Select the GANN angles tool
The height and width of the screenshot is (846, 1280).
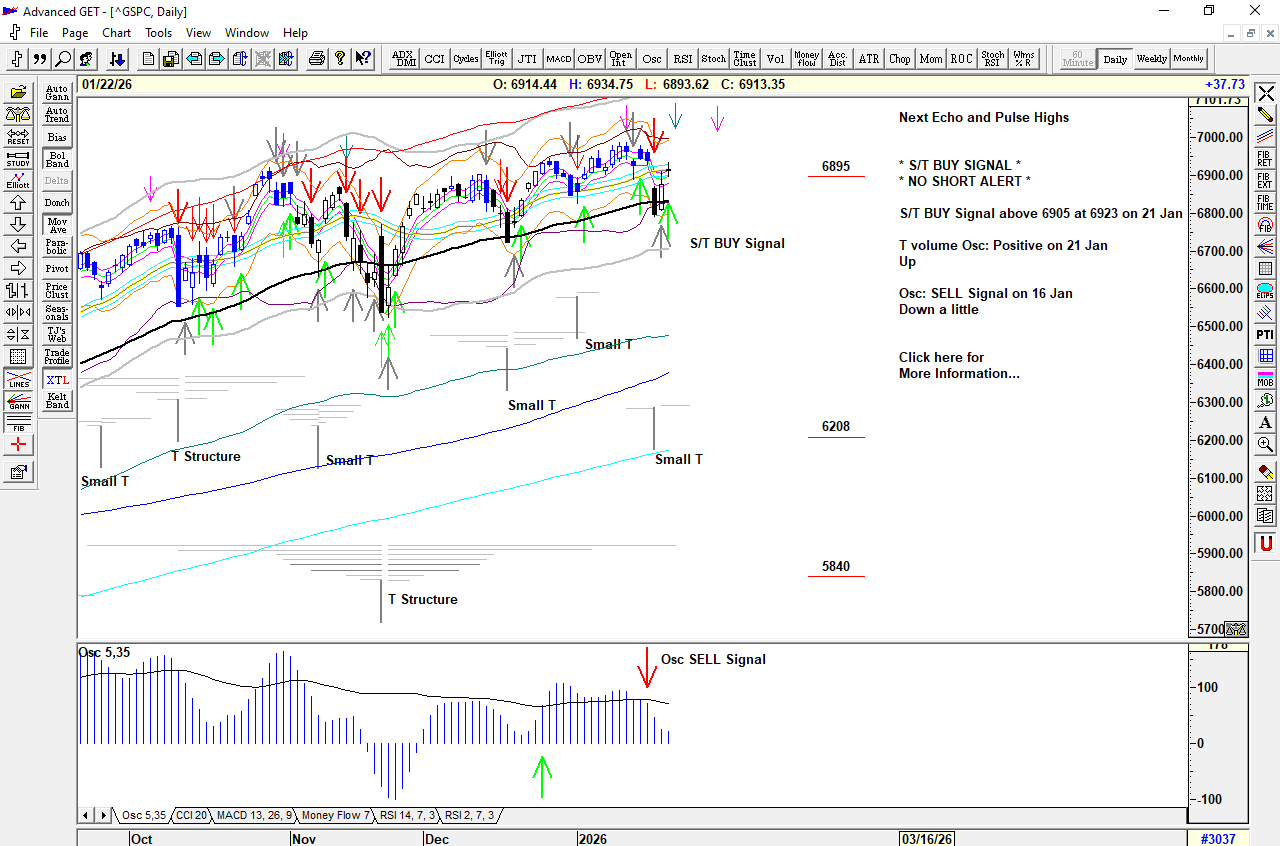(x=18, y=401)
